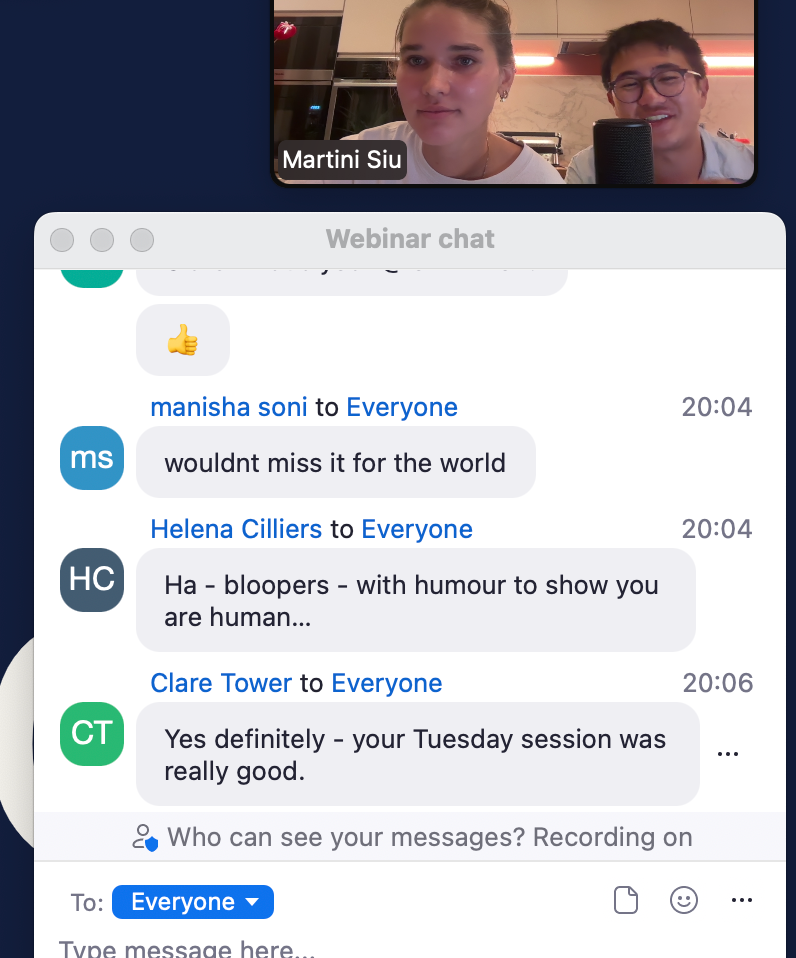The image size is (796, 958).
Task: Click Everyone link in Clare Tower's header
Action: 387,683
